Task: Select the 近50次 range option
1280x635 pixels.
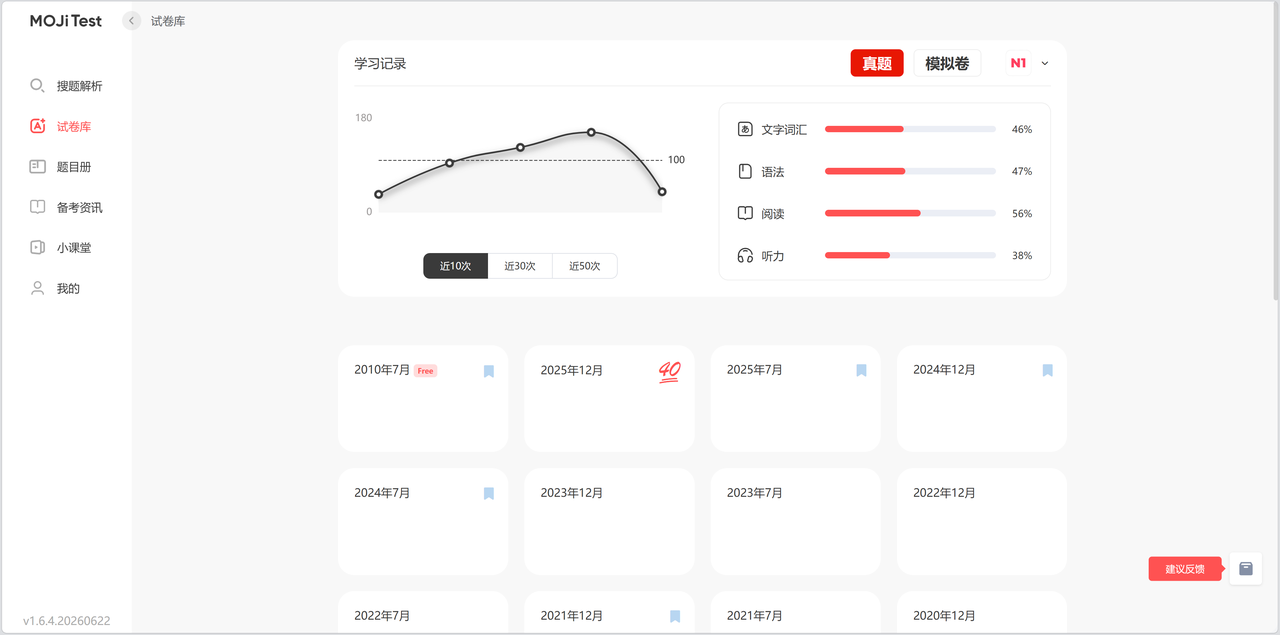Action: [585, 266]
